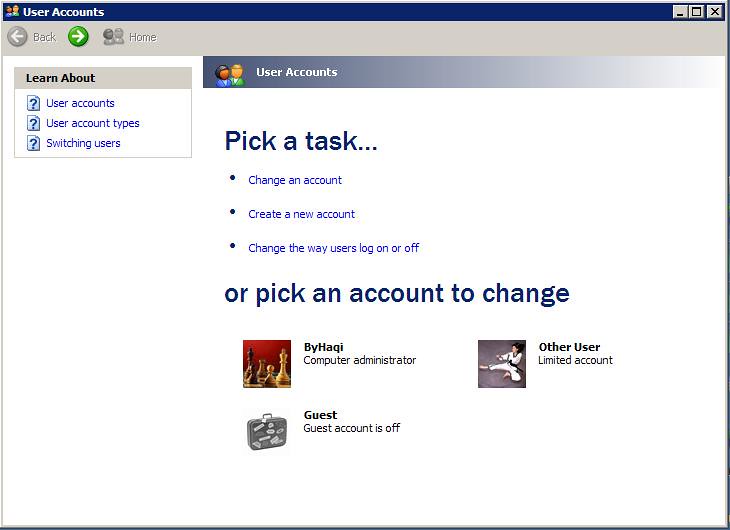Image resolution: width=730 pixels, height=530 pixels.
Task: Click the Learn About panel header
Action: click(x=103, y=78)
